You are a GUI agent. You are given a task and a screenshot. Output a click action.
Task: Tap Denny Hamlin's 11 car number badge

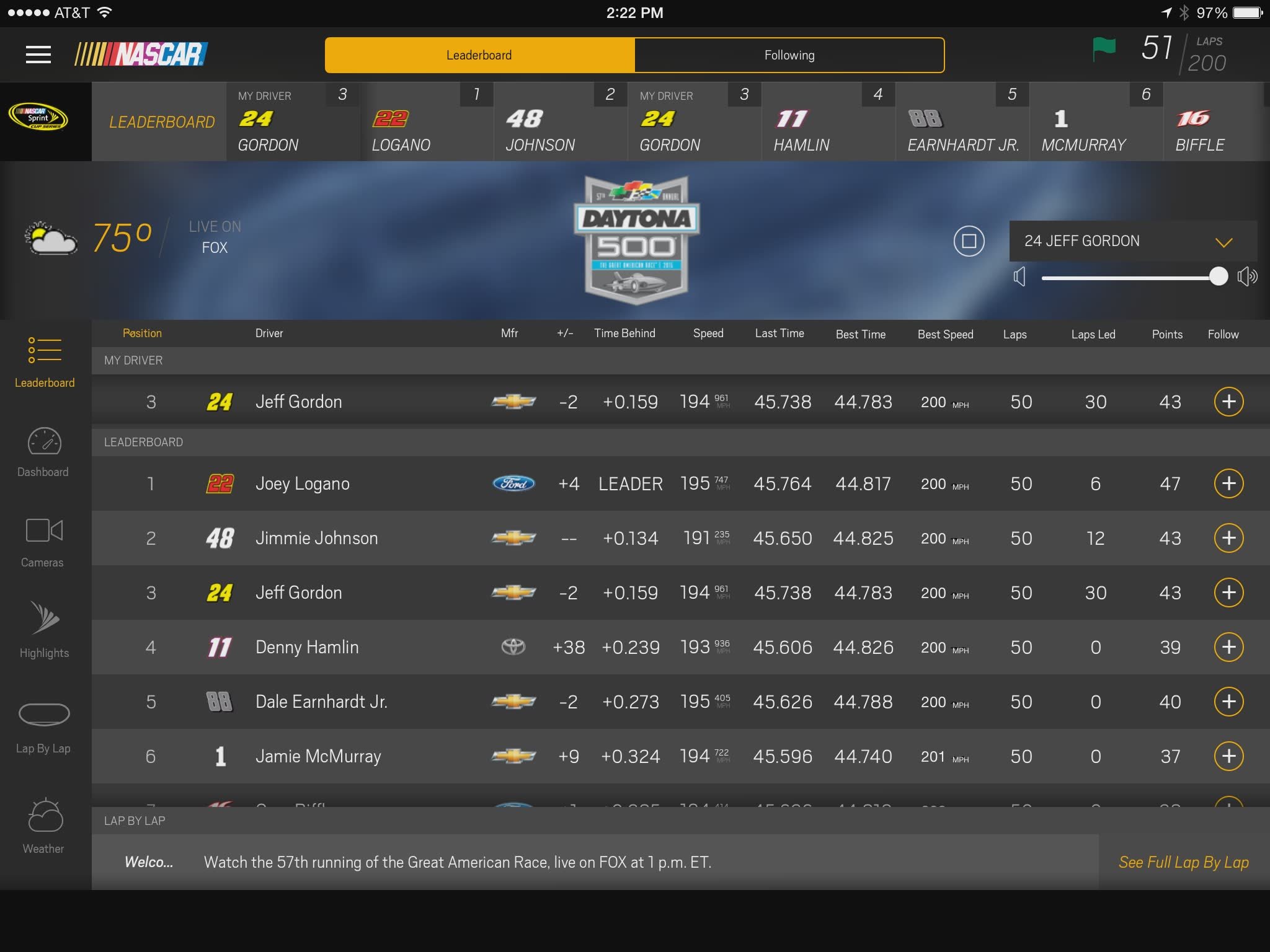pyautogui.click(x=220, y=647)
